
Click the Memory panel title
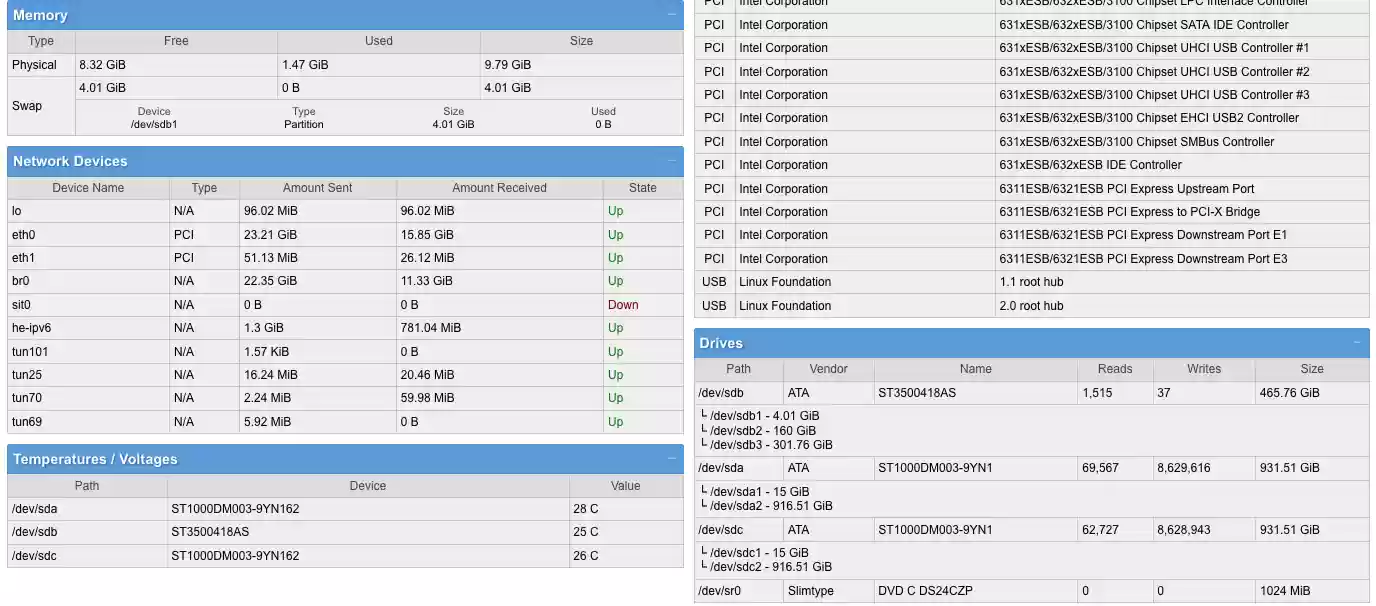[40, 15]
